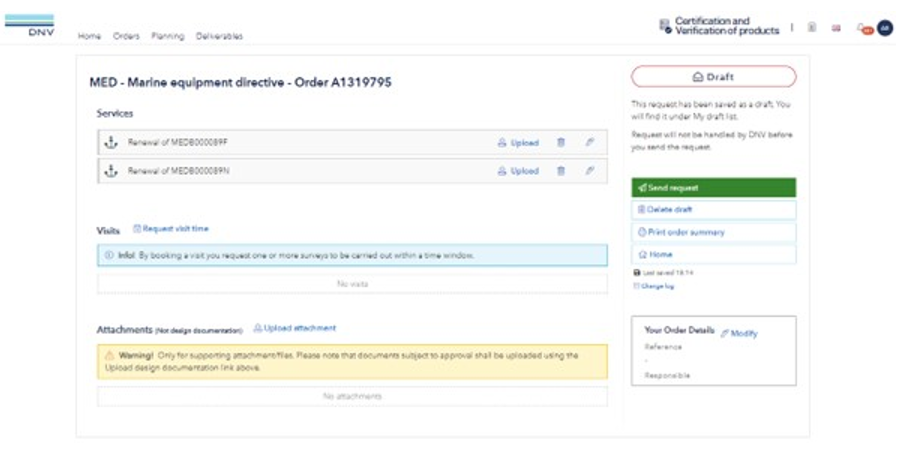
Task: Go to the Planning menu
Action: (167, 36)
